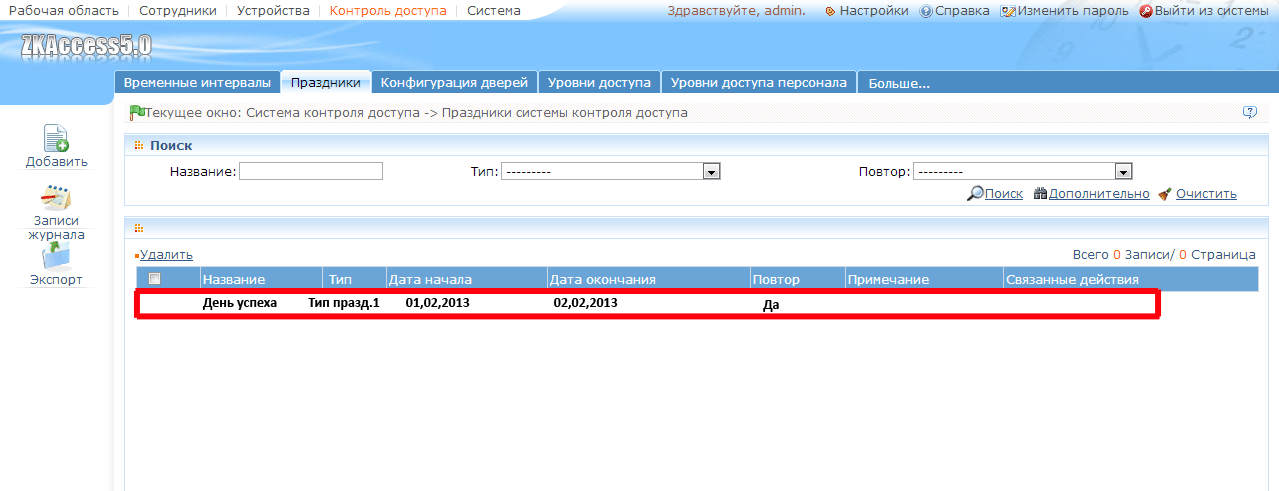Toggle the select-all checkbox in table header
Screen dimensions: 1279x491
click(x=154, y=279)
